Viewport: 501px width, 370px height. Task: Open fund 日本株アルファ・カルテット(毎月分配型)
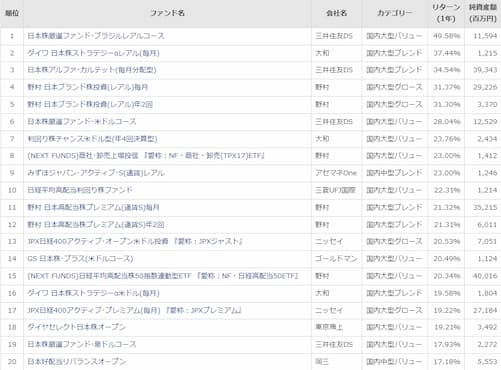[92, 70]
